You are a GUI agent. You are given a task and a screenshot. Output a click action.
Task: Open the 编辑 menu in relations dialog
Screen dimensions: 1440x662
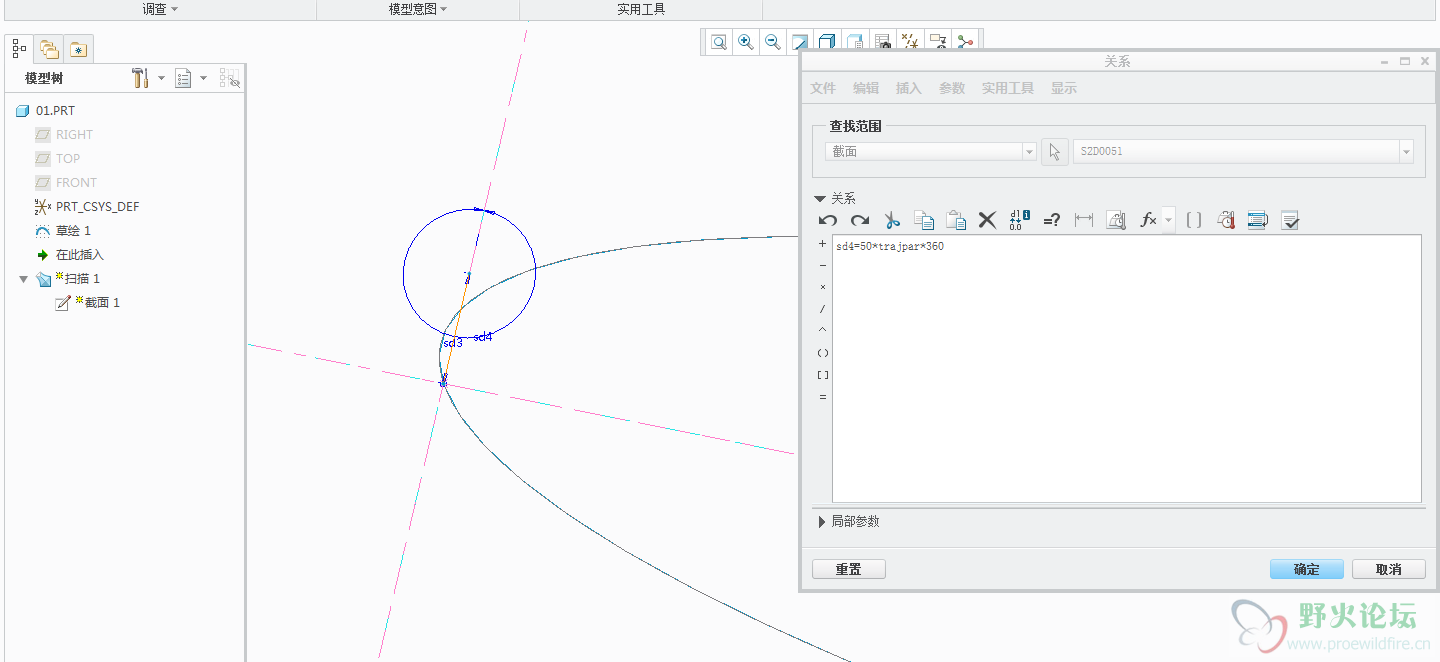coord(866,88)
